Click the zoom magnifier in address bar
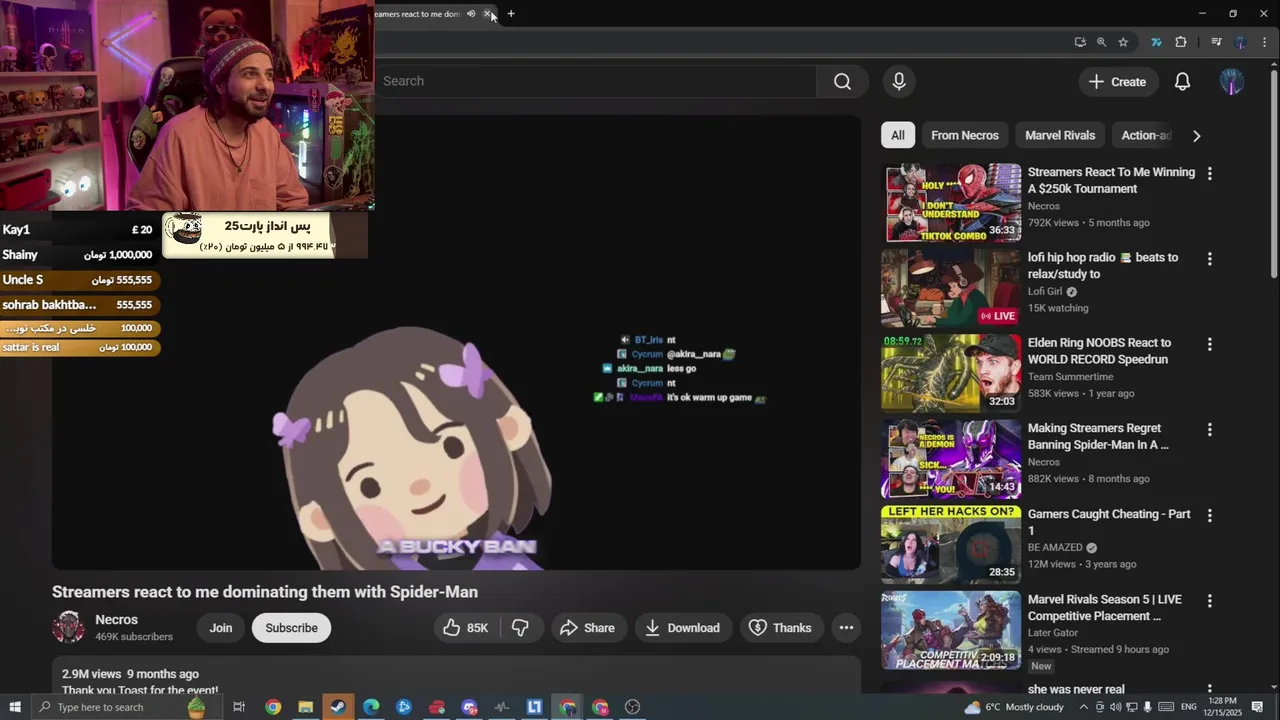 [x=1101, y=42]
